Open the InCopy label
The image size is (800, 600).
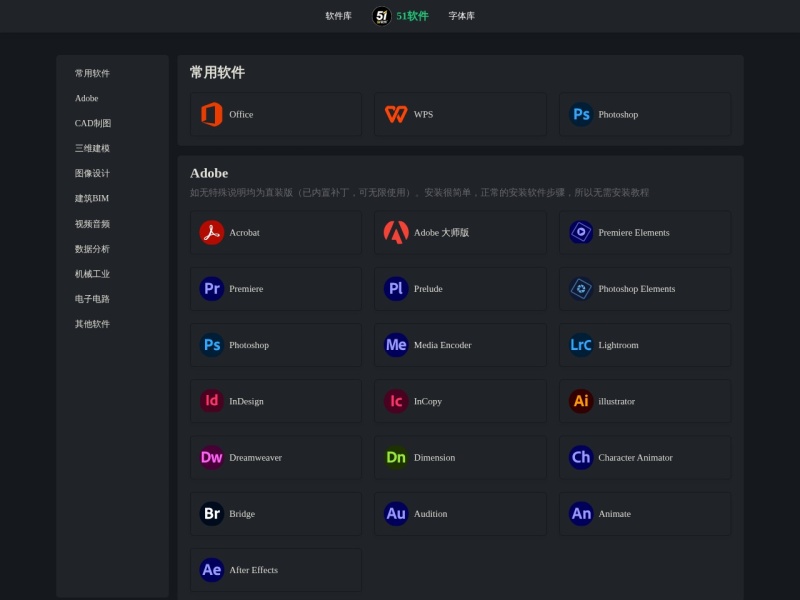pyautogui.click(x=428, y=401)
